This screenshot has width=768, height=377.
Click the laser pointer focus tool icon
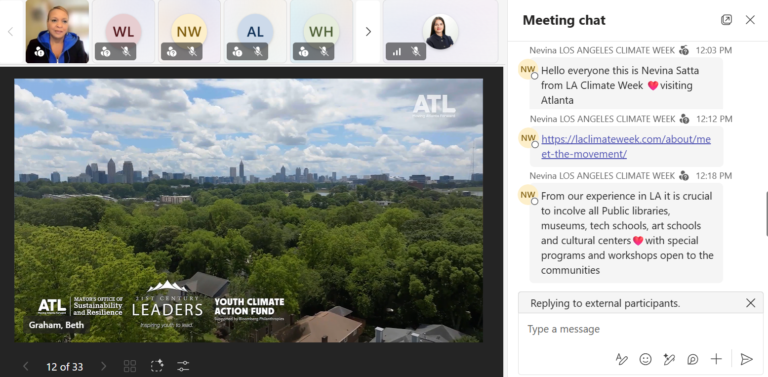pos(157,366)
